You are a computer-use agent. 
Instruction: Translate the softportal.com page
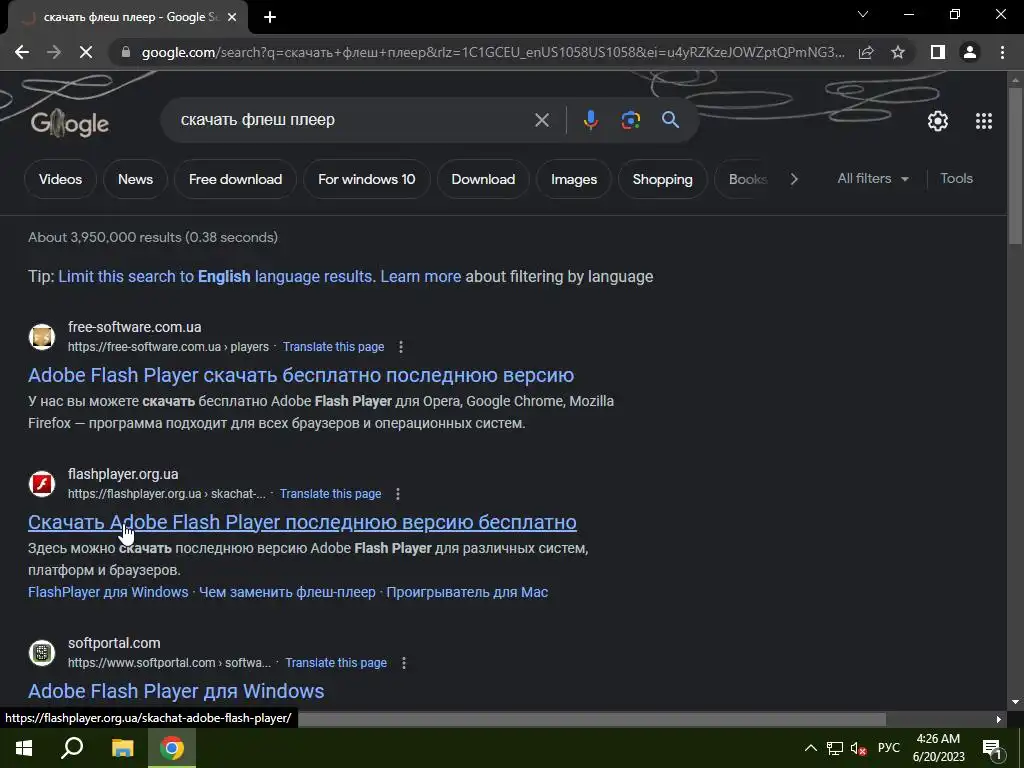[x=336, y=663]
